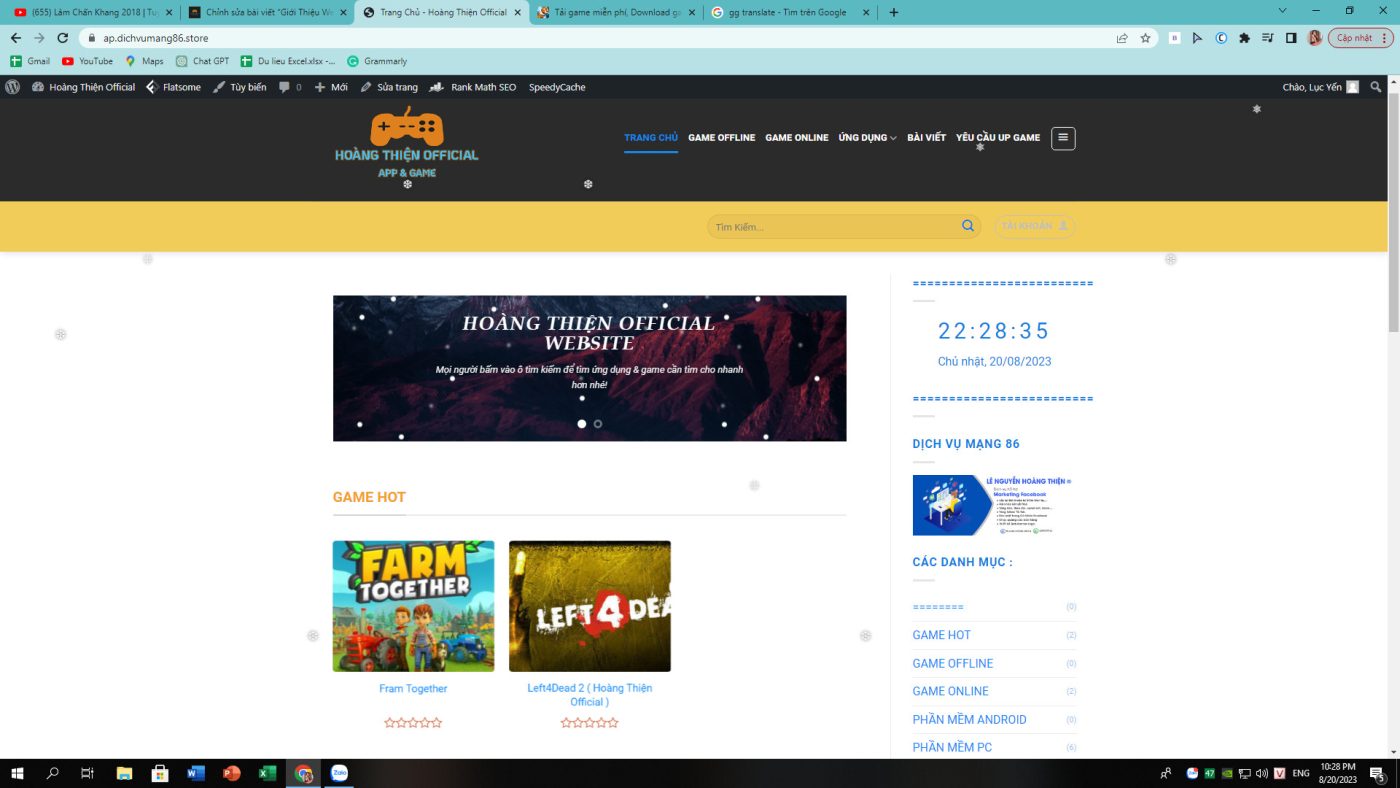Open PHẦN MỀM ANDROID category
Viewport: 1400px width, 788px height.
970,719
